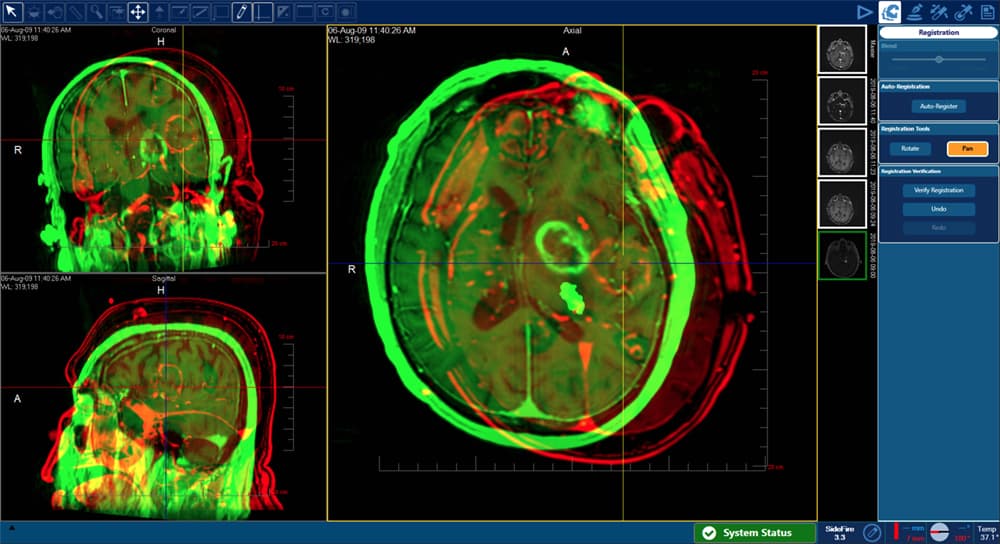1000x544 pixels.
Task: Click the SideFire probe edit pencil icon
Action: (872, 533)
